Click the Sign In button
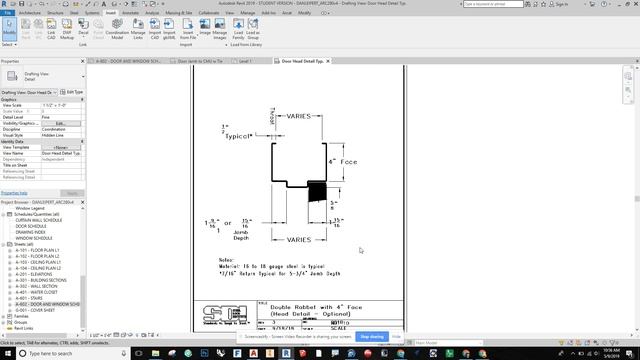The width and height of the screenshot is (640, 360). (559, 4)
